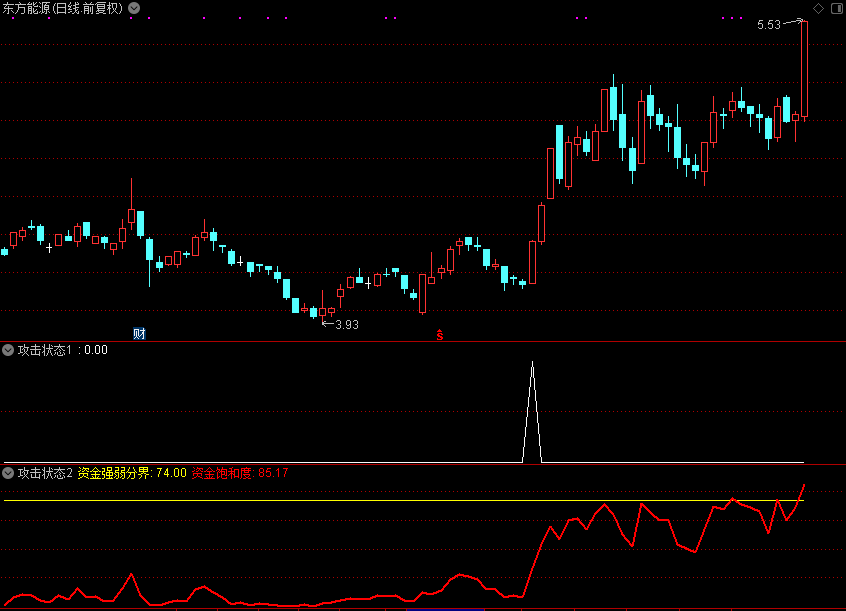The width and height of the screenshot is (846, 611).
Task: Select the yellow 资金强弱分界 74.00 label
Action: click(132, 473)
